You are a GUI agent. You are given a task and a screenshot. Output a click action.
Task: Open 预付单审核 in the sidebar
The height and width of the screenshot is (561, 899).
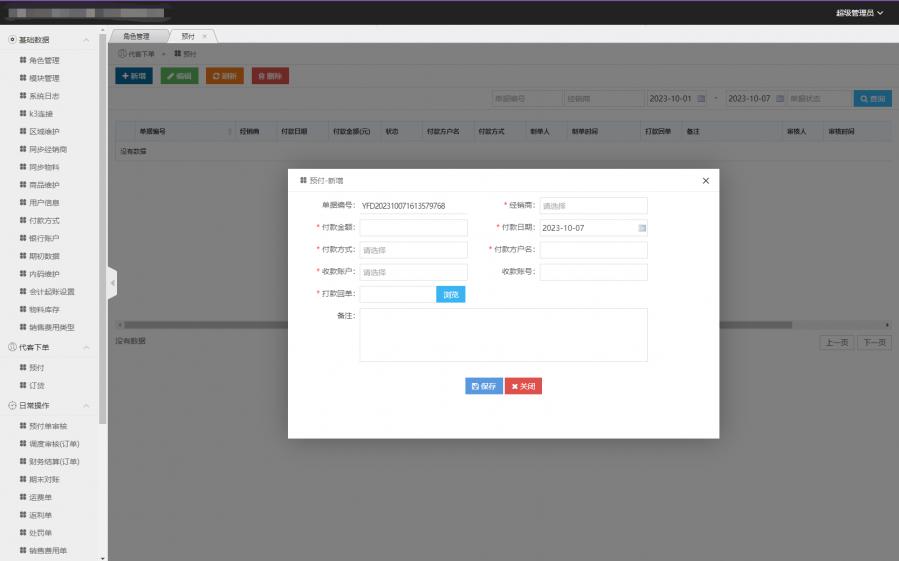[x=48, y=426]
